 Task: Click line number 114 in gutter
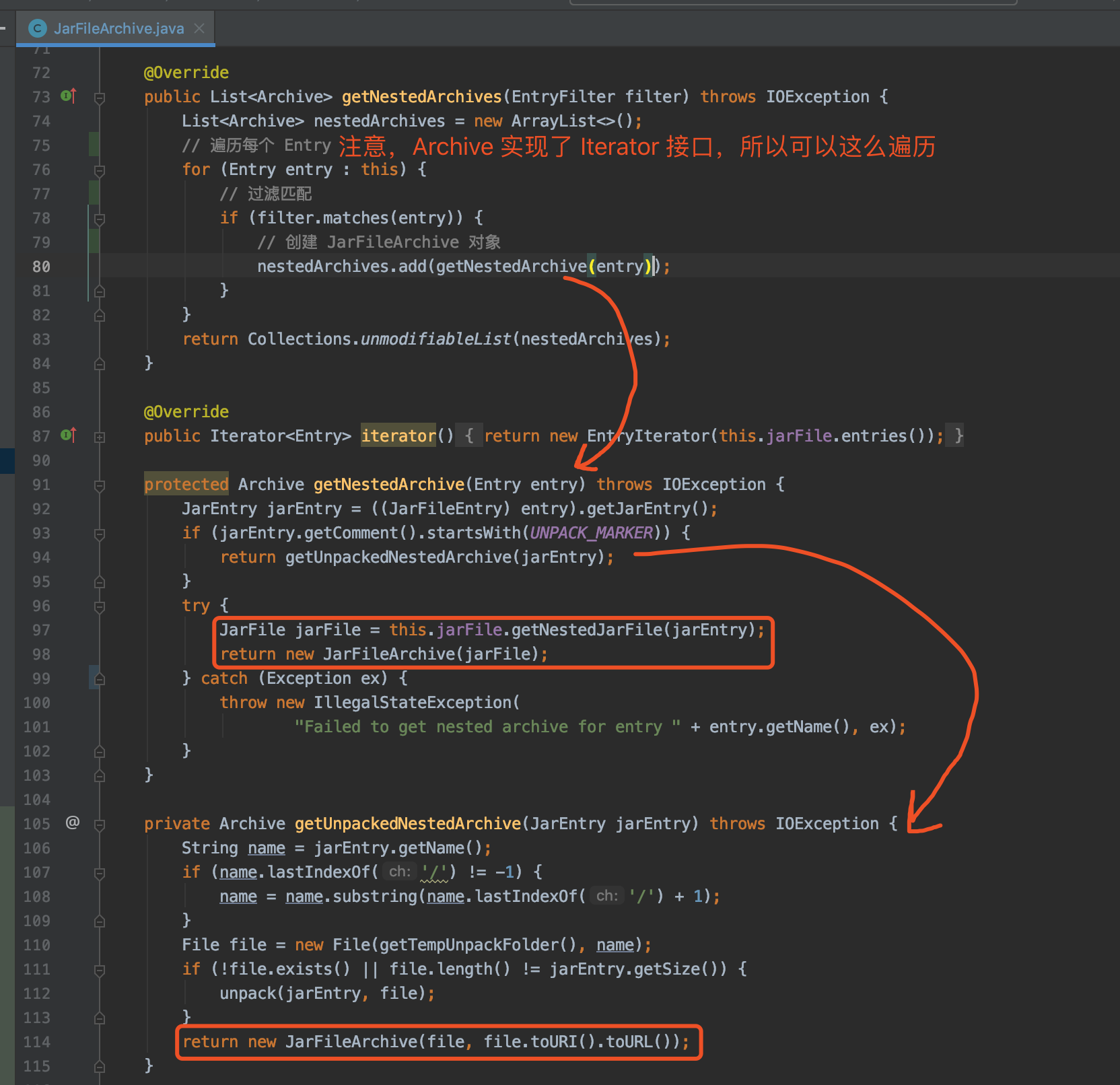pyautogui.click(x=36, y=1042)
